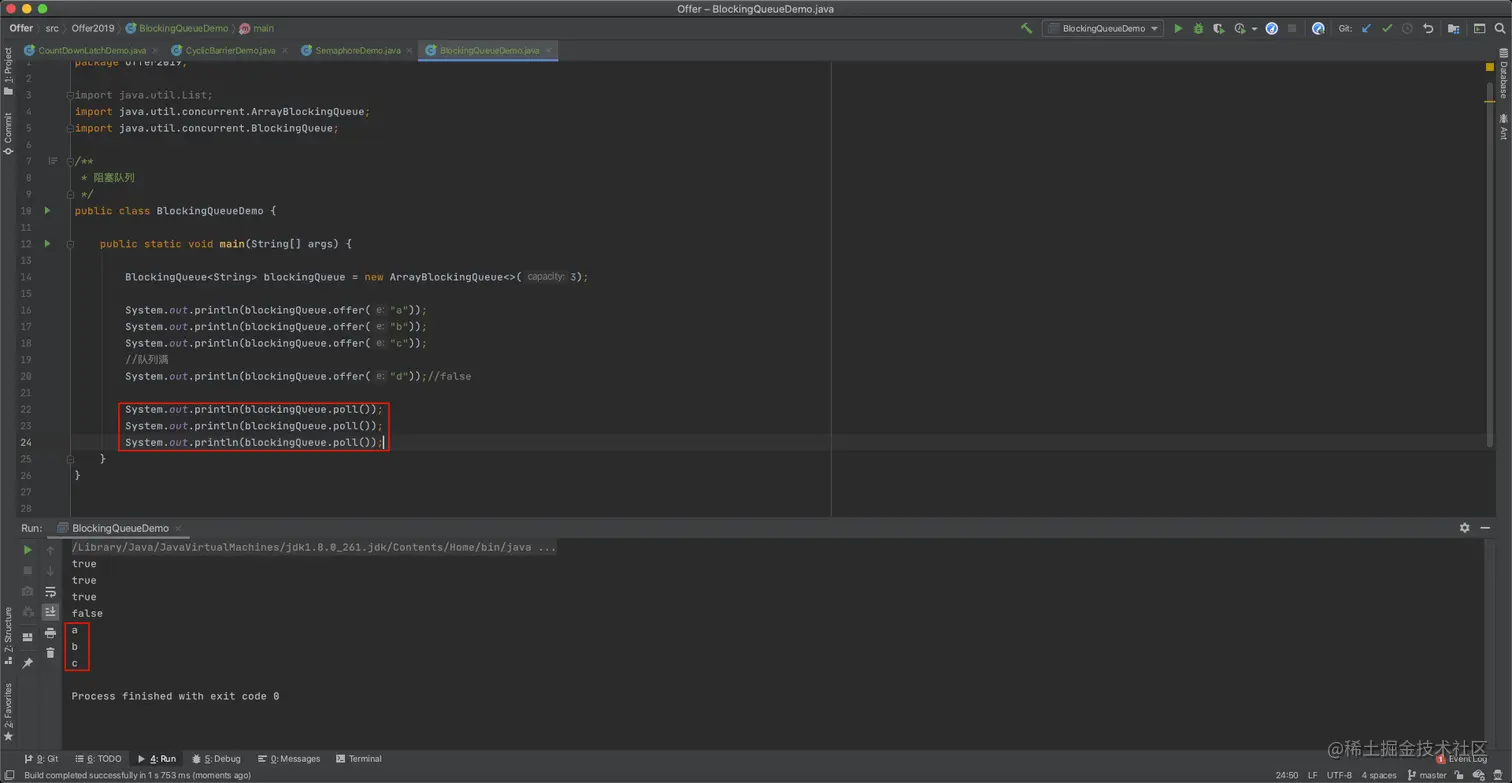Open the Project tool window sidebar tab
This screenshot has height=783, width=1512.
(x=8, y=70)
